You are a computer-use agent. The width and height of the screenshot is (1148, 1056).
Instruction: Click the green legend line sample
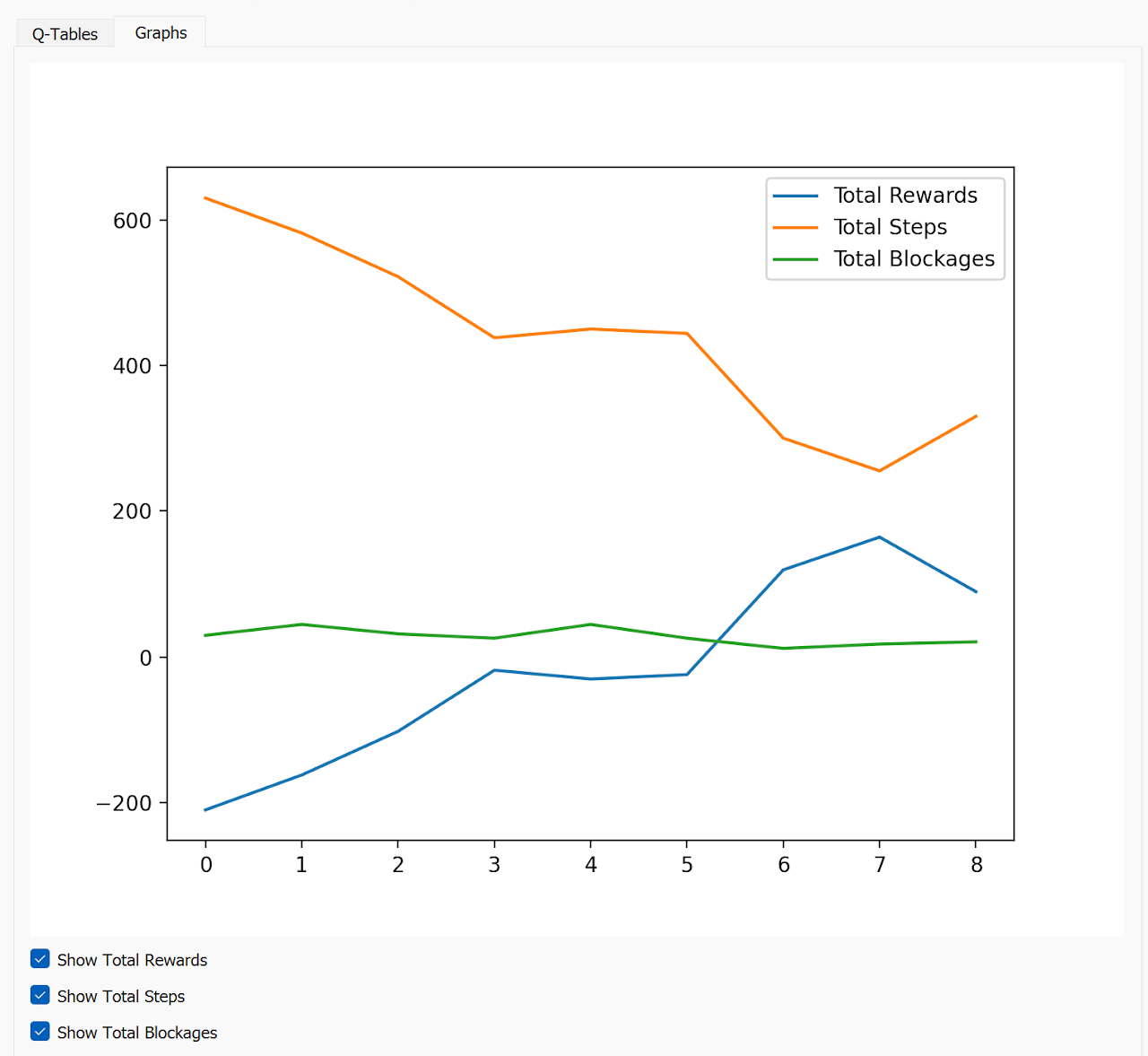796,259
